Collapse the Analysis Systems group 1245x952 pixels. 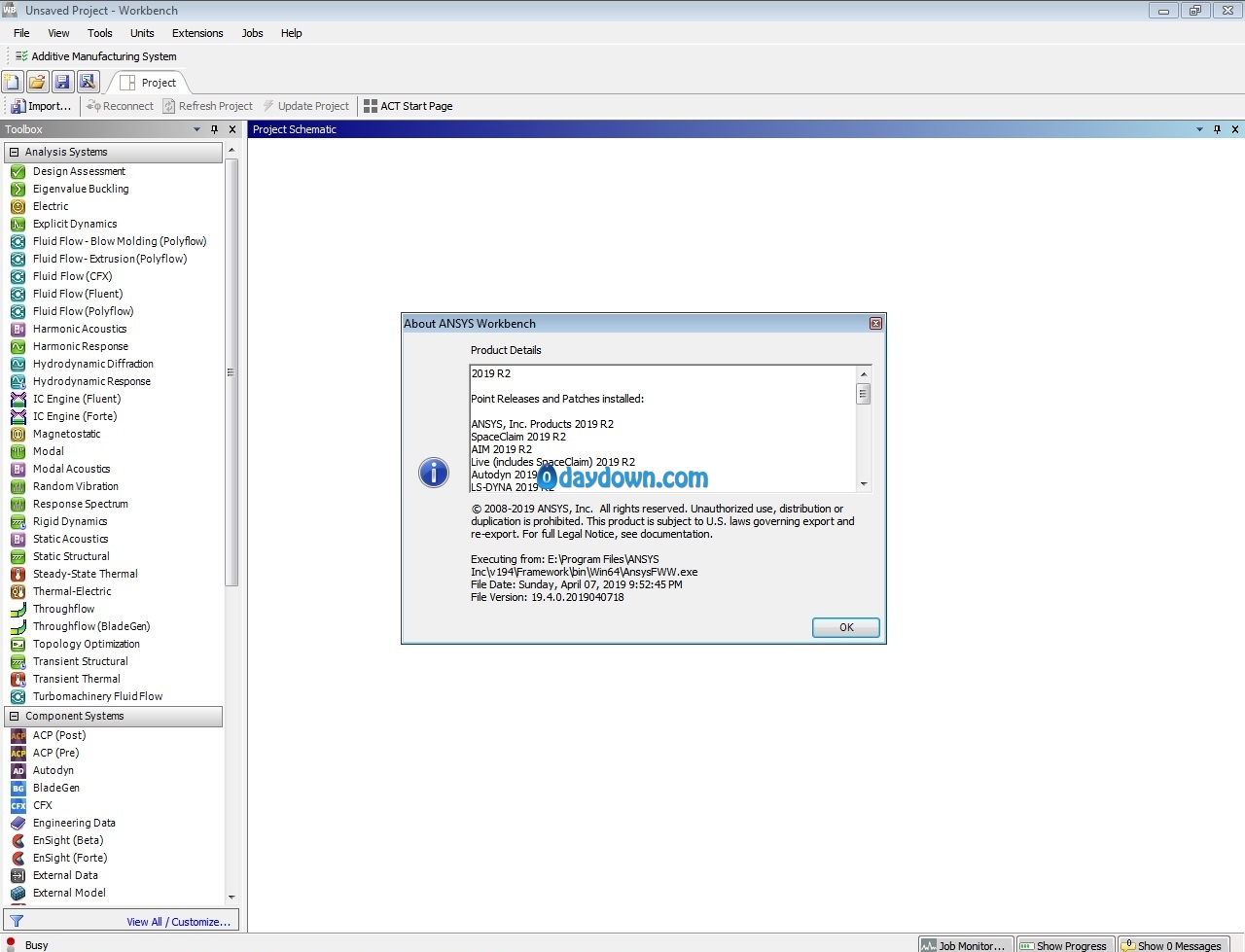coord(14,152)
